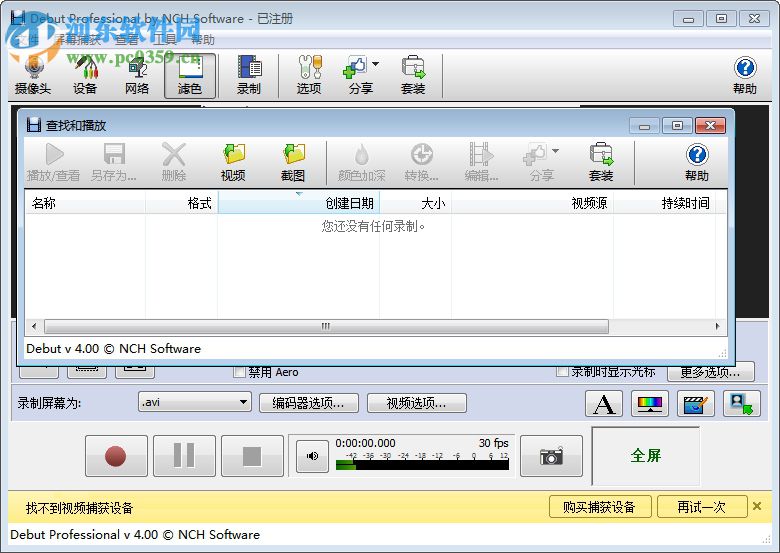Expand Share dropdown arrow in Find and Play window
Screen dimensions: 780x553
pos(555,151)
